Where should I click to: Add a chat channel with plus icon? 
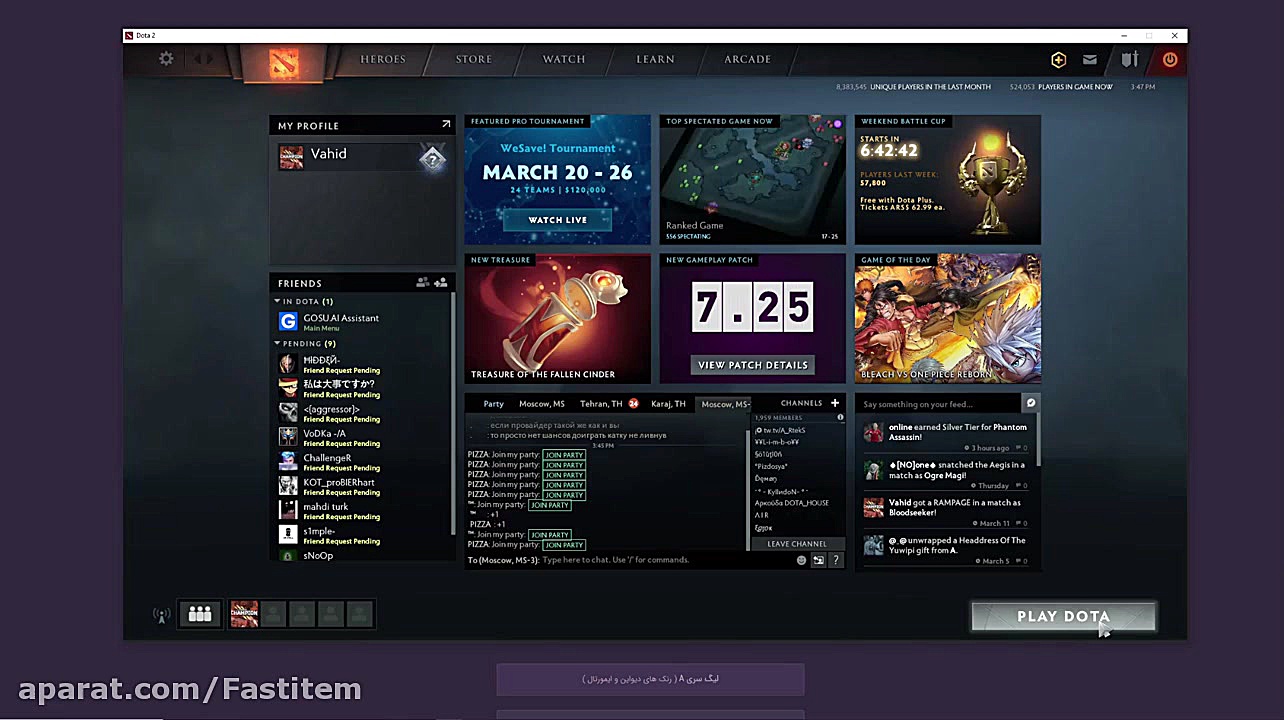[835, 403]
